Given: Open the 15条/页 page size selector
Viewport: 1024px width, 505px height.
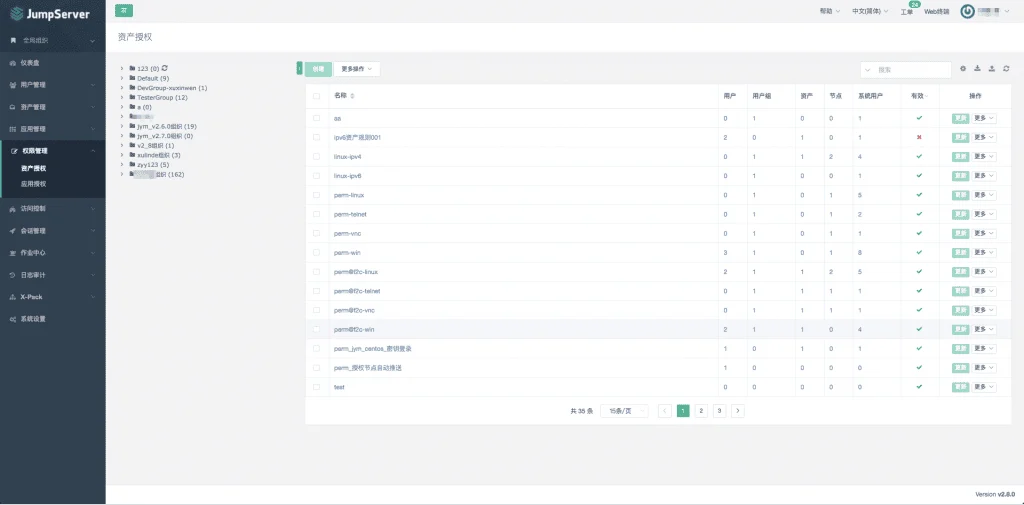Looking at the screenshot, I should [x=624, y=411].
